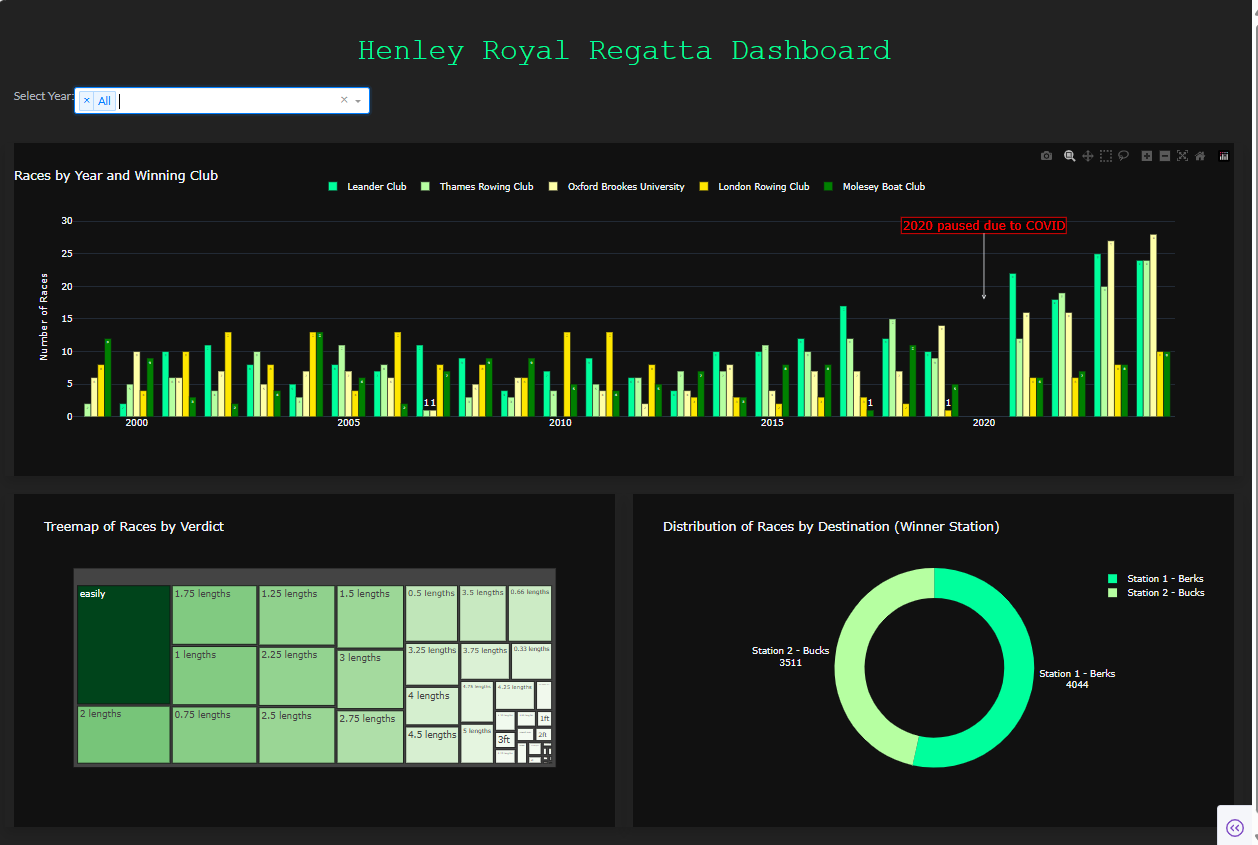
Task: Toggle Station 2 - Bucks in donut legend
Action: click(1165, 593)
